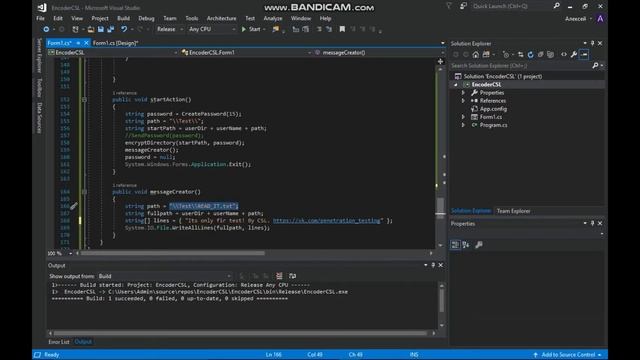Open the Release configuration dropdown
Screen dimensions: 640x360
[170, 29]
